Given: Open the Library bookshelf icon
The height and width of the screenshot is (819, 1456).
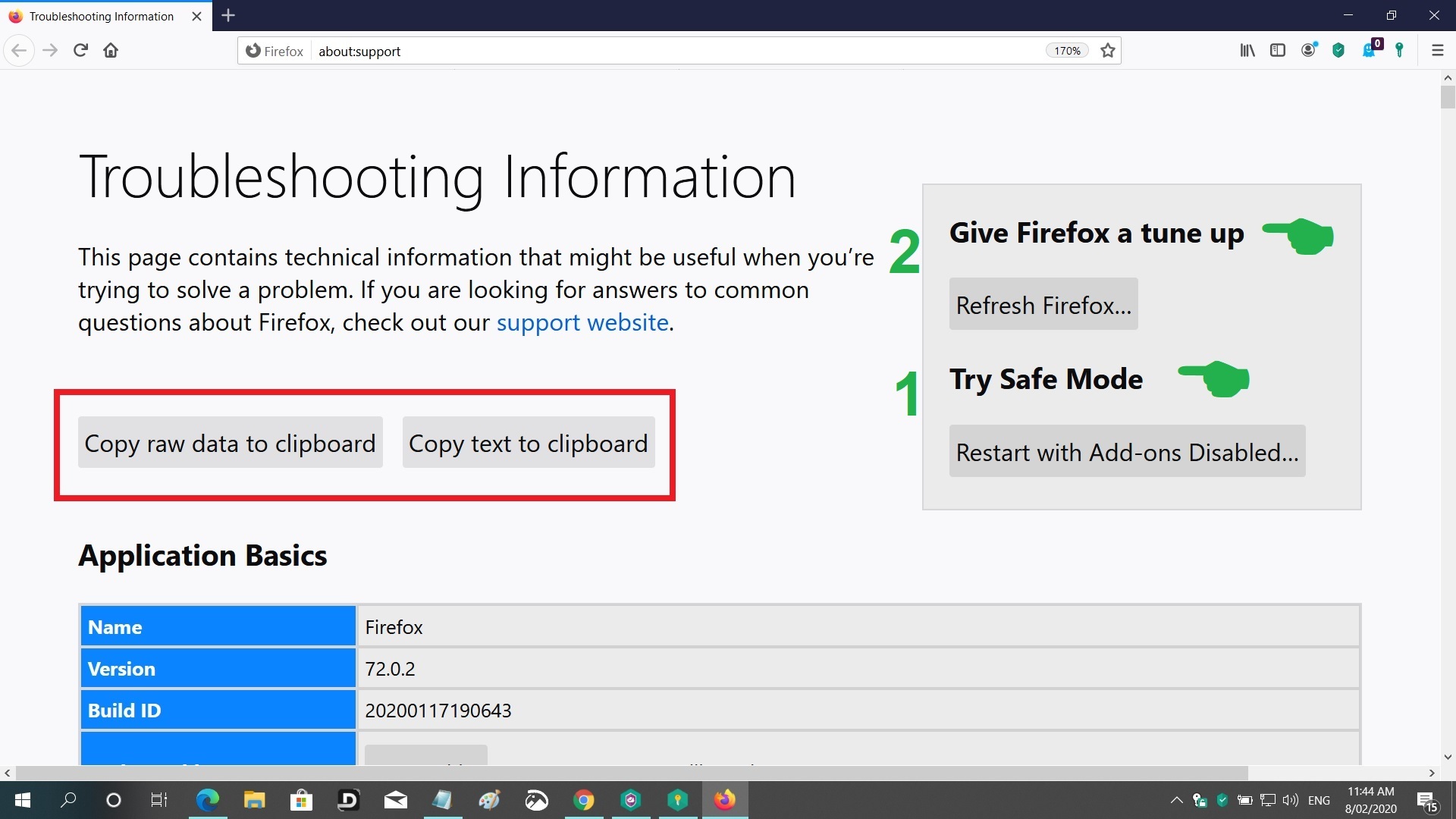Looking at the screenshot, I should point(1247,51).
